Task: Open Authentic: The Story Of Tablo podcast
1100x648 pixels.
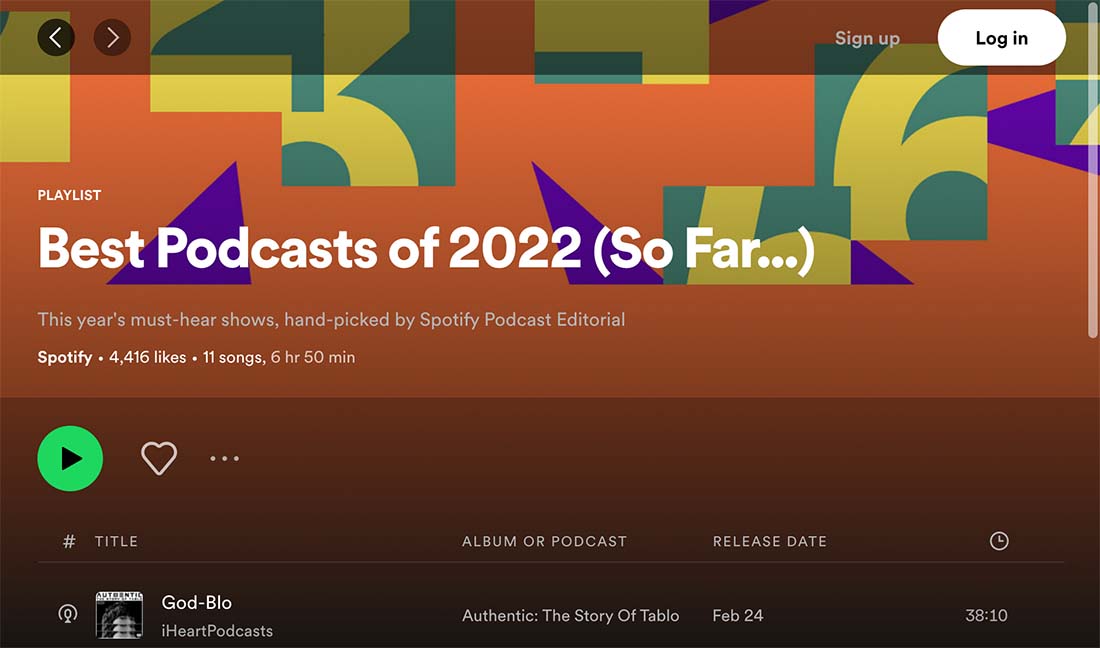Action: coord(570,615)
